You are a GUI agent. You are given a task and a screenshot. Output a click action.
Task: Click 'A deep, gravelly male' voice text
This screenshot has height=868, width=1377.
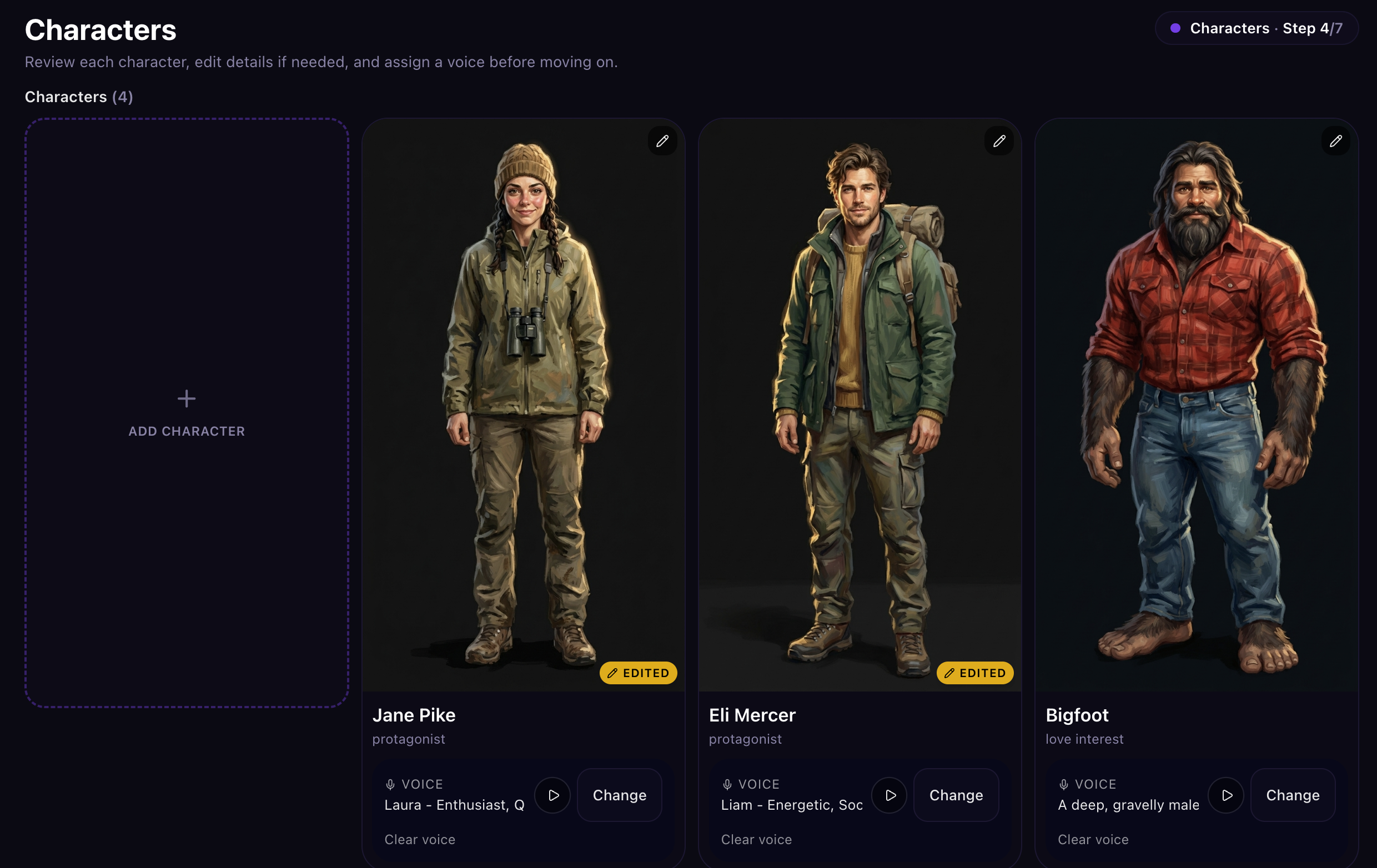(x=1128, y=805)
